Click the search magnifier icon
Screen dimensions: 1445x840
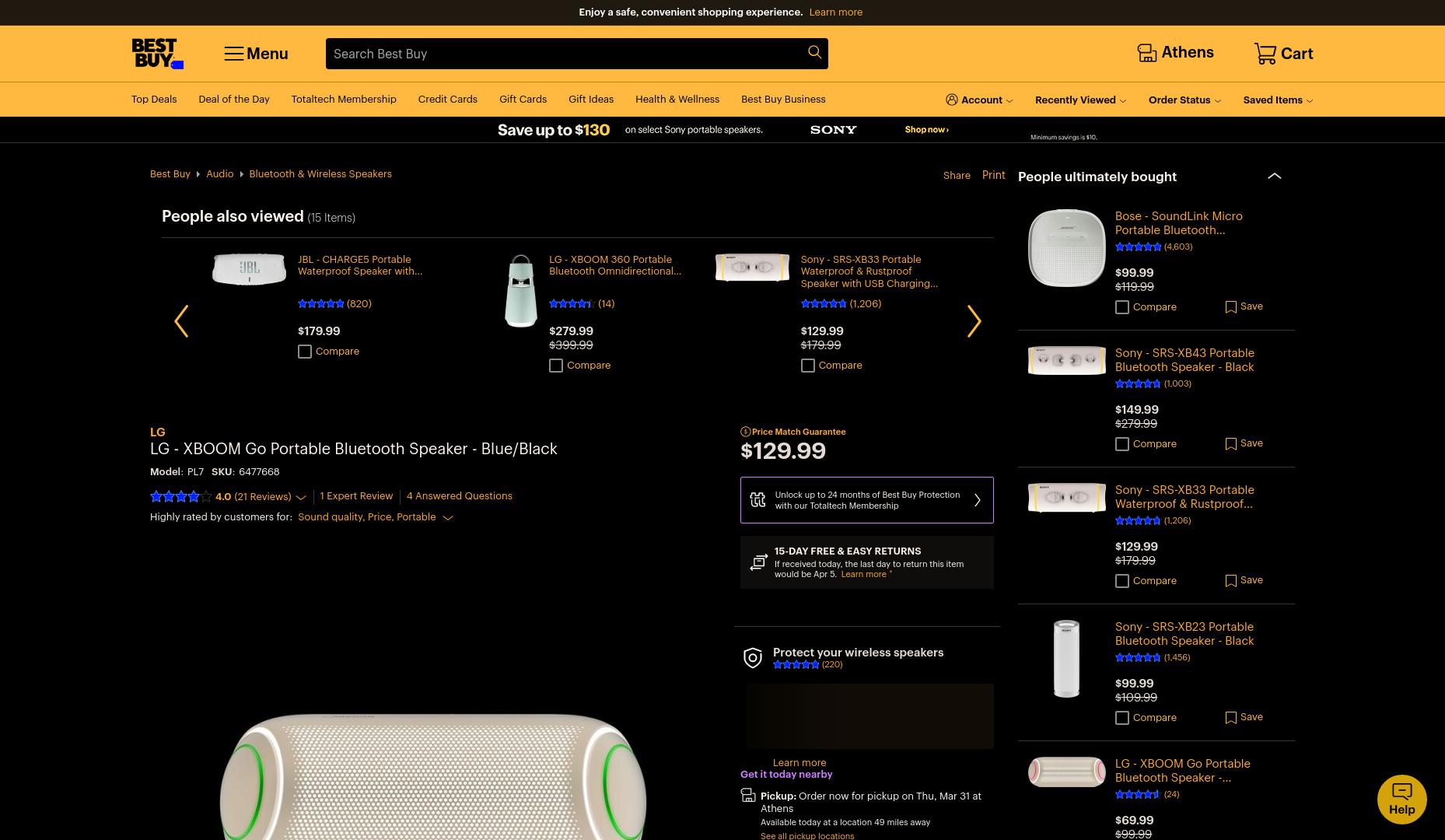(x=814, y=52)
